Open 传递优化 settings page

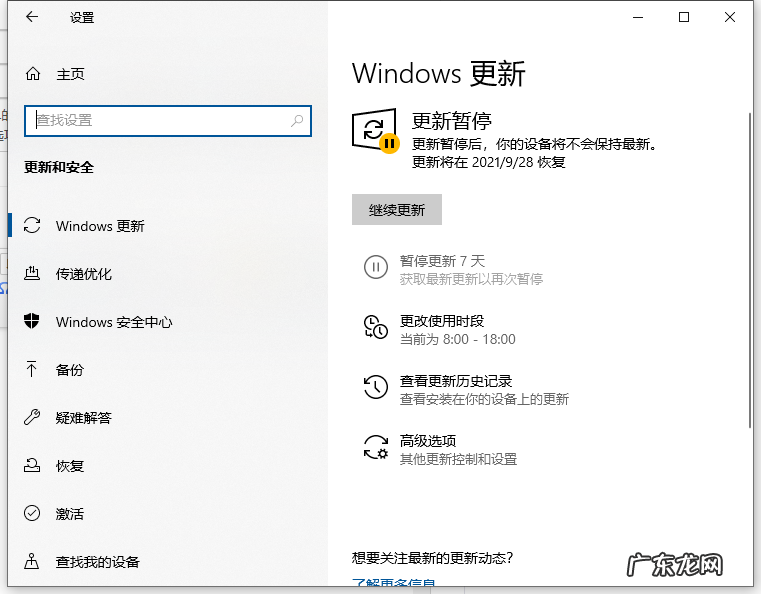[83, 274]
